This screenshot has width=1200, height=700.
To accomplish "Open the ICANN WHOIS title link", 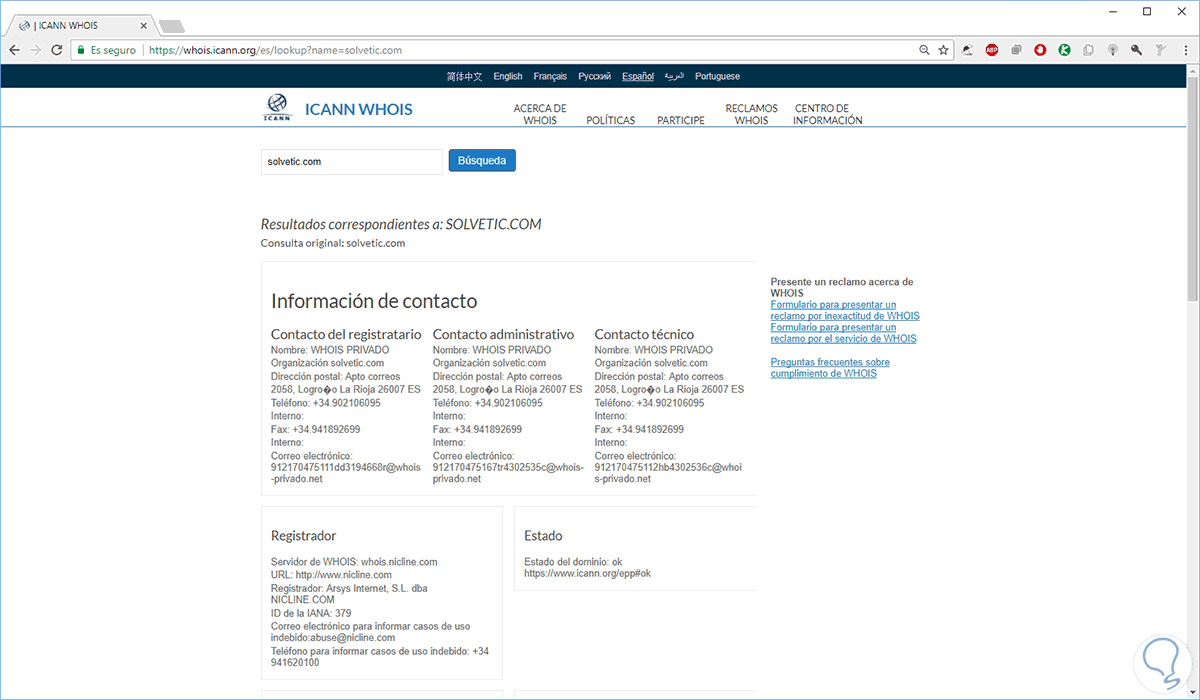I will click(x=358, y=109).
